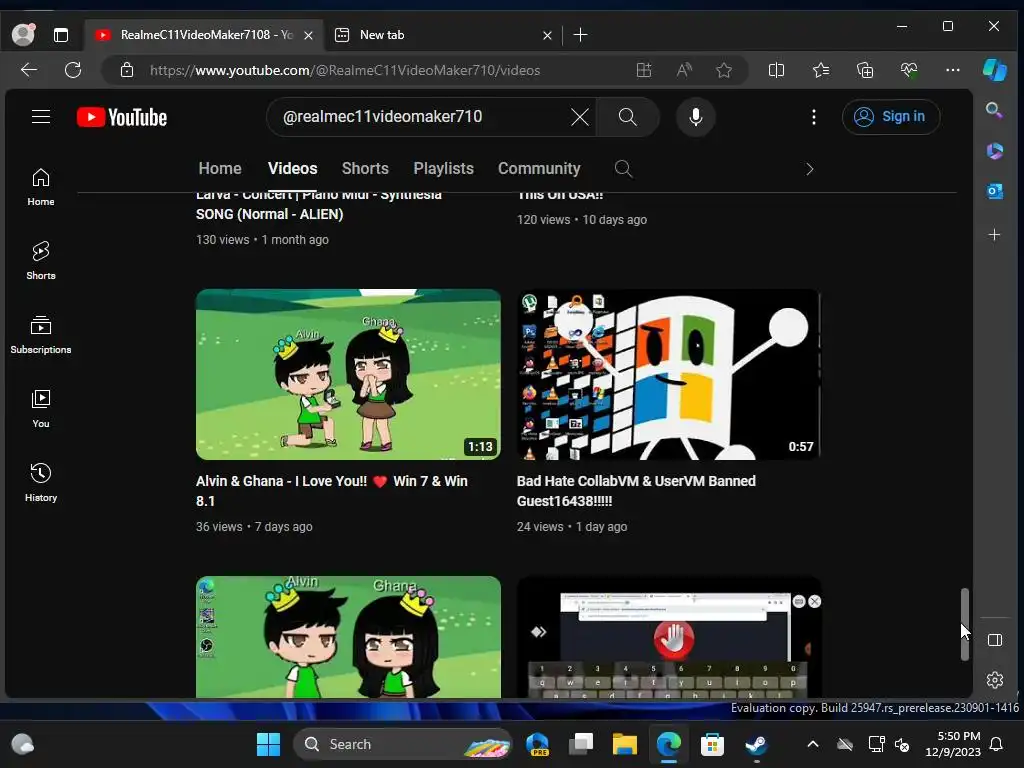Click the Edge address bar URL

tap(345, 70)
